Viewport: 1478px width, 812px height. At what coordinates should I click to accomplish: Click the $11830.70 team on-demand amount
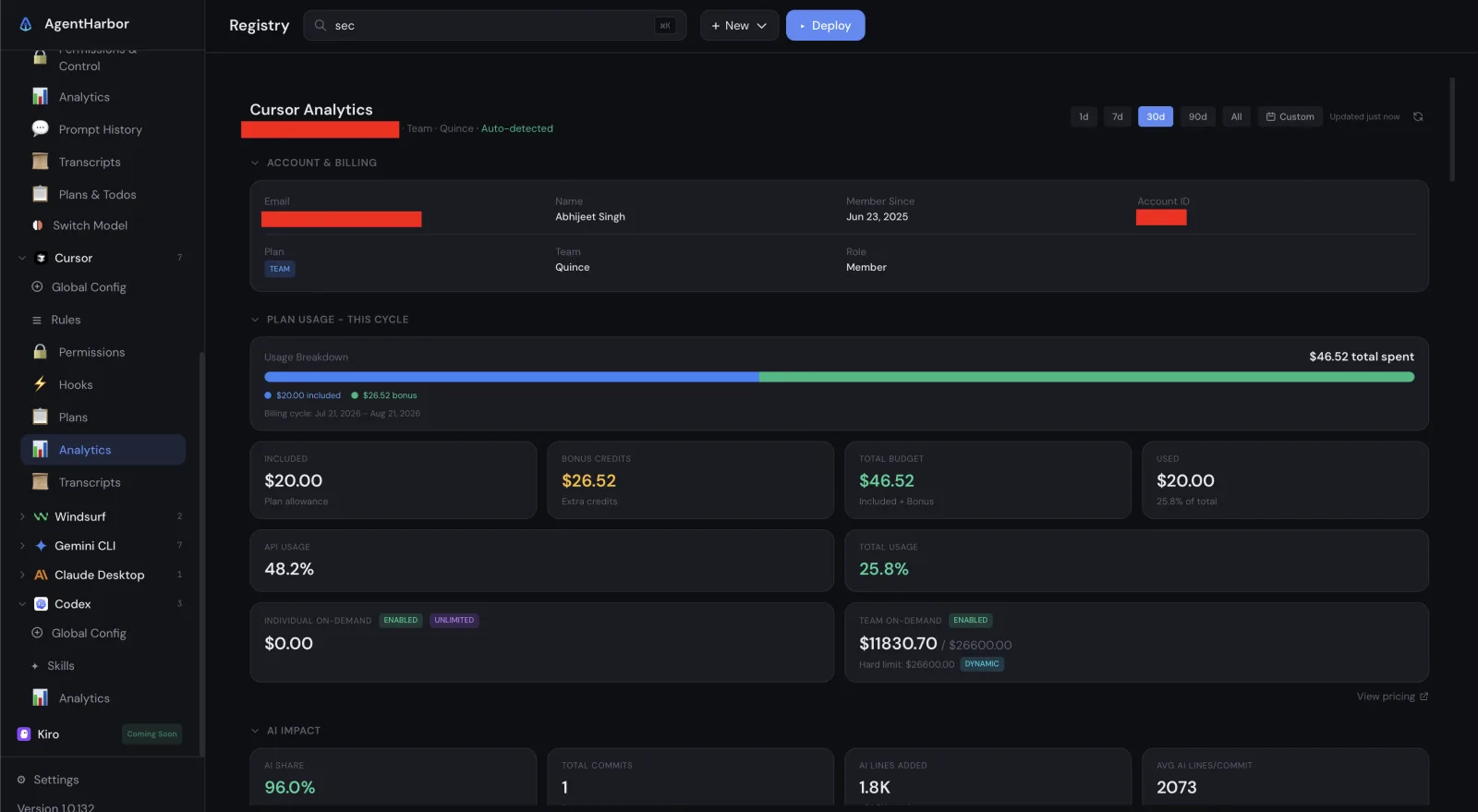point(898,643)
